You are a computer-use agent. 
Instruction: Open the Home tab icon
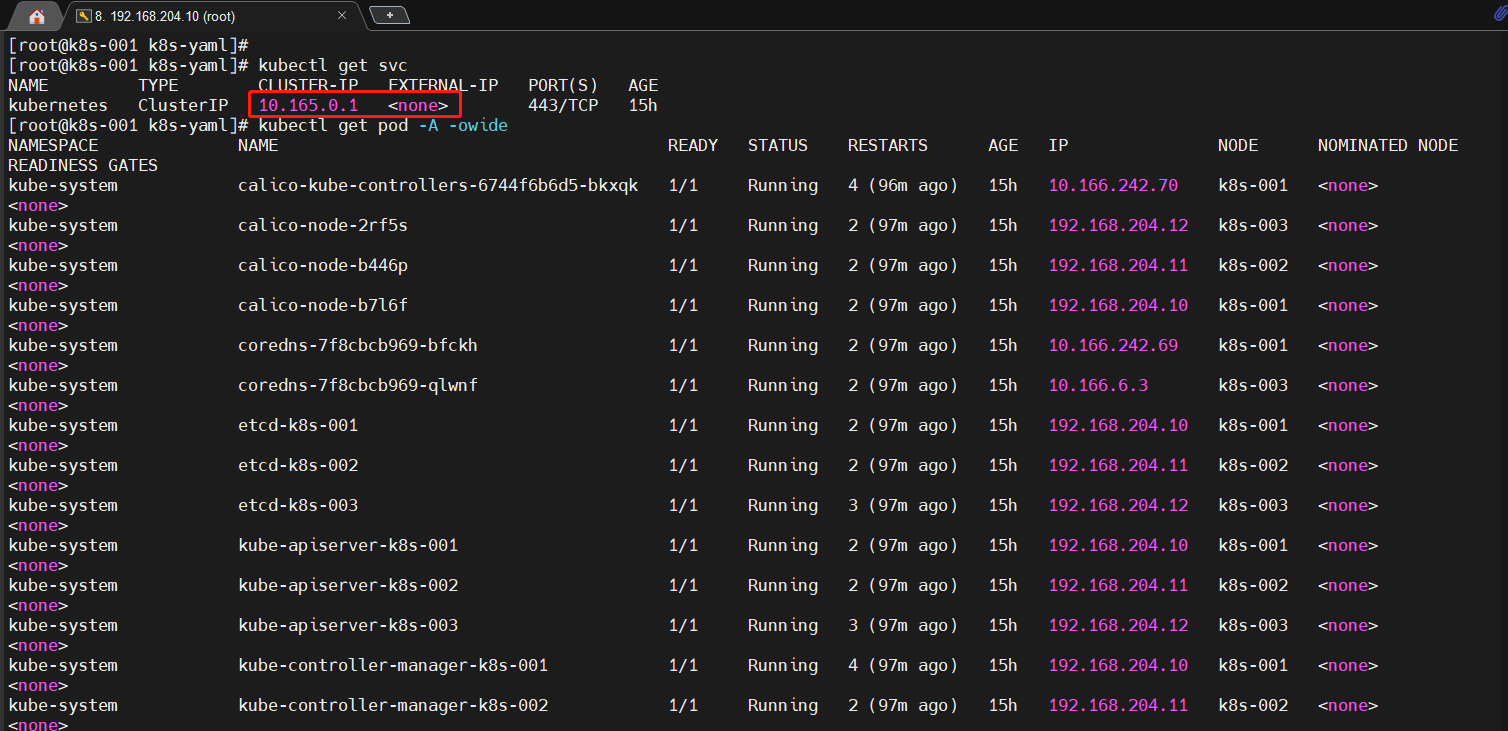click(x=37, y=16)
